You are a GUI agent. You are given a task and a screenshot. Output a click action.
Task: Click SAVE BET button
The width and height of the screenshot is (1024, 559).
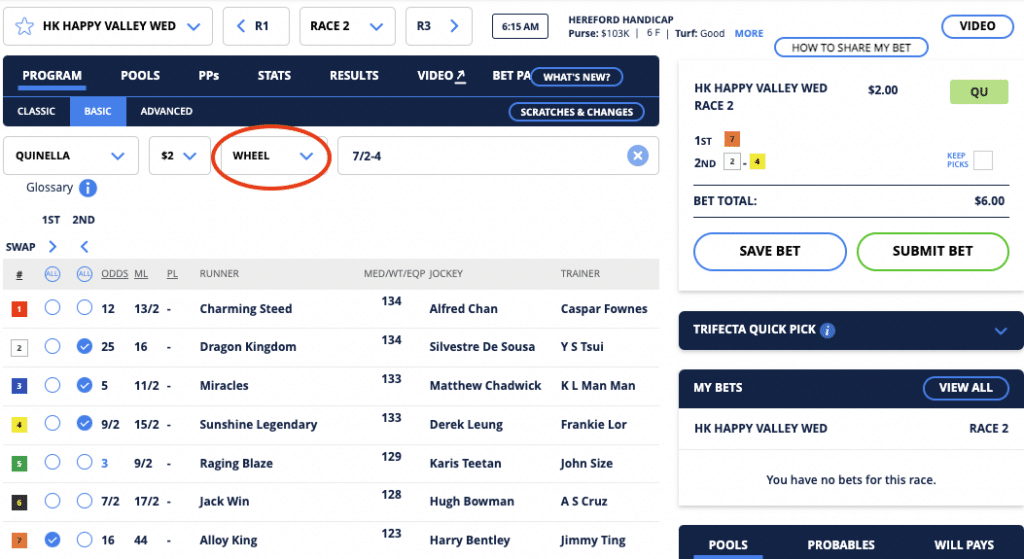coord(769,251)
